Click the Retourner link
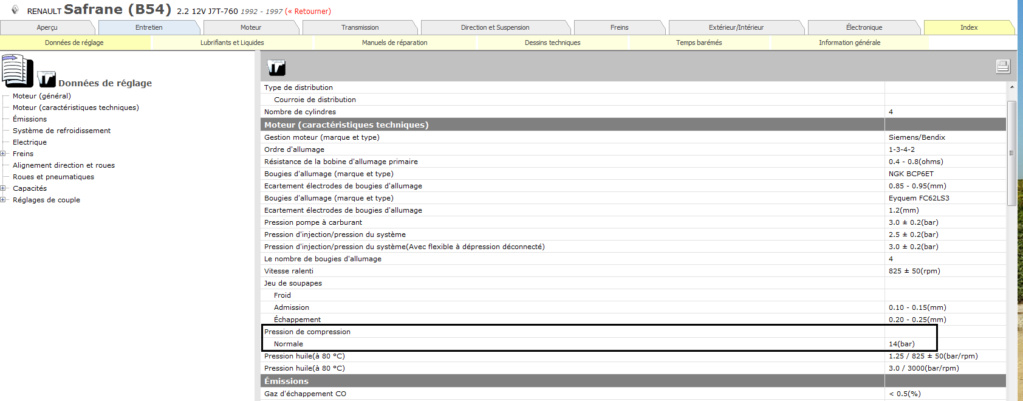The height and width of the screenshot is (401, 1023). 308,12
